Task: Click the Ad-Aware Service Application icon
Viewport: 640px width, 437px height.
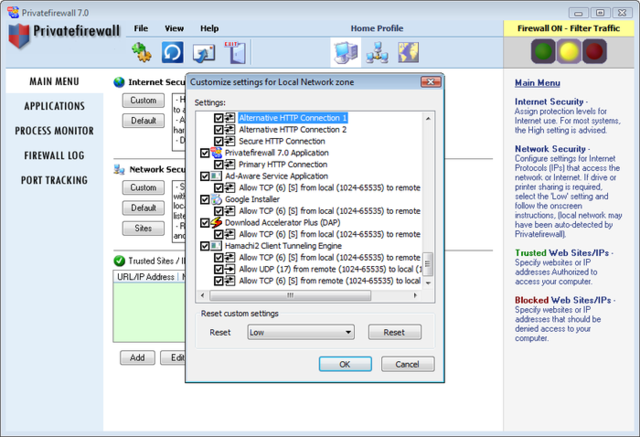Action: (216, 176)
